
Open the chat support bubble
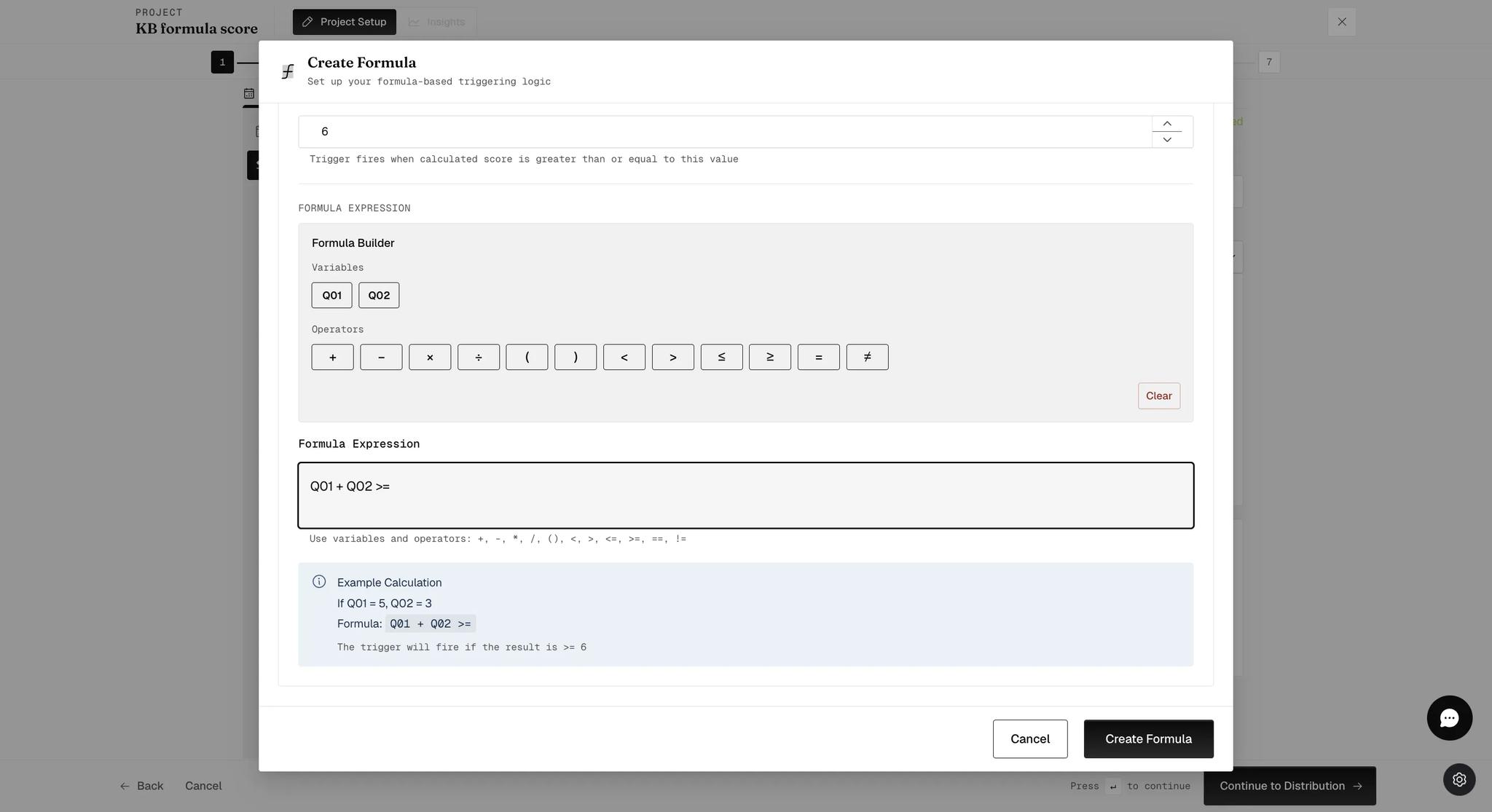(x=1450, y=718)
